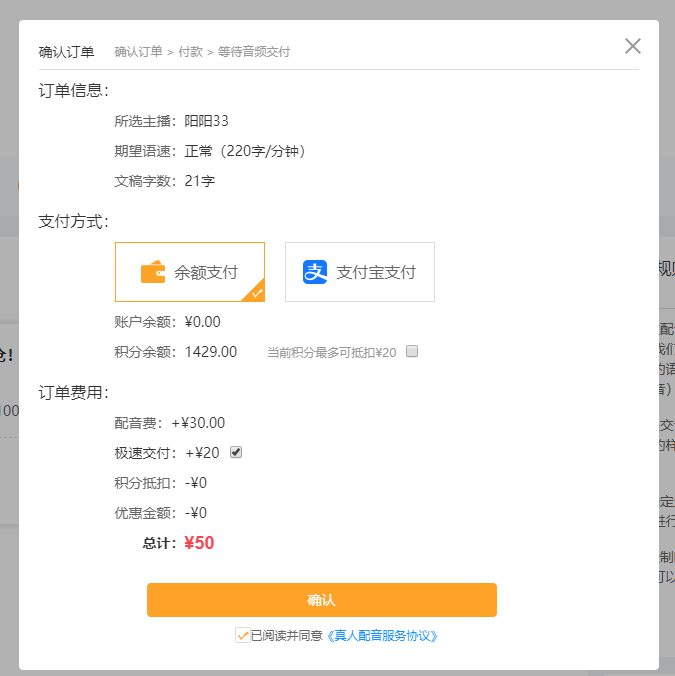675x676 pixels.
Task: Click the 文稿字数 21字 value
Action: pos(200,181)
